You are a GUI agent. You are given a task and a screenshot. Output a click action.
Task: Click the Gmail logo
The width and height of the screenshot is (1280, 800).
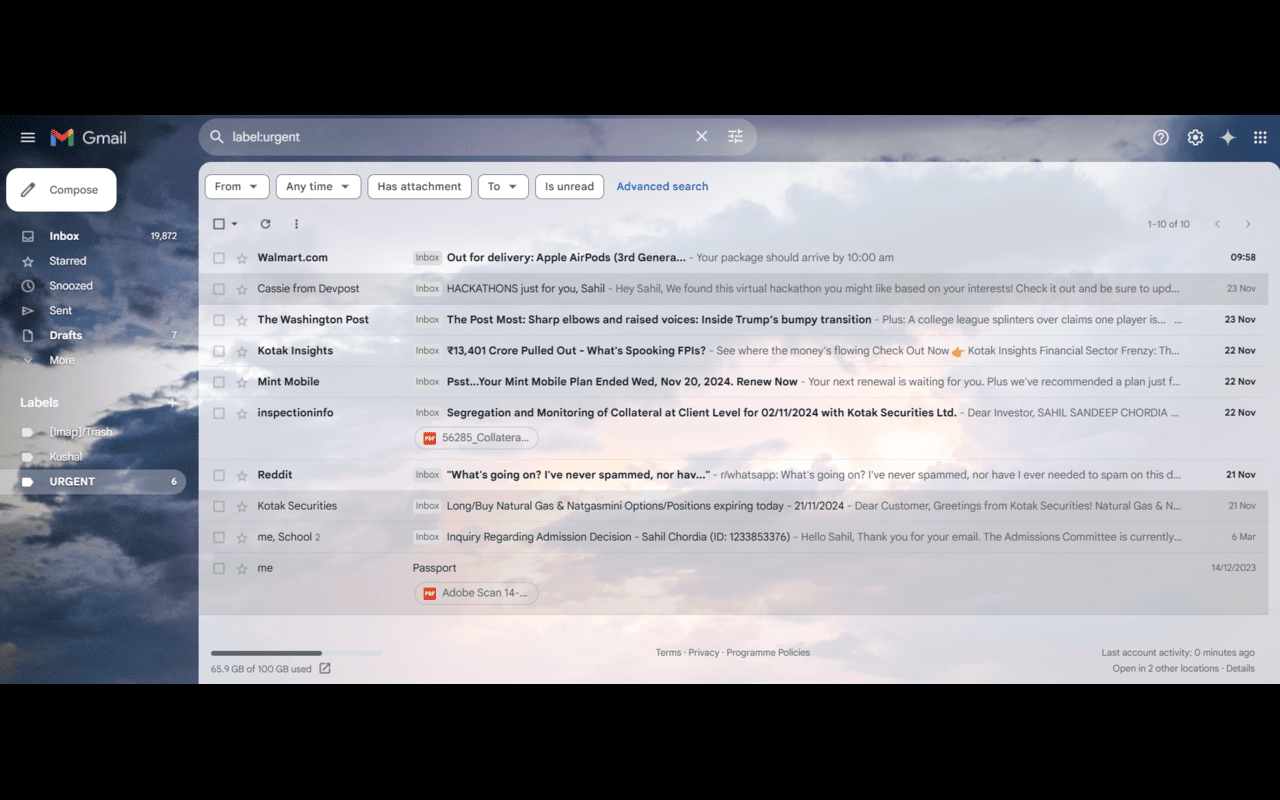click(x=89, y=138)
